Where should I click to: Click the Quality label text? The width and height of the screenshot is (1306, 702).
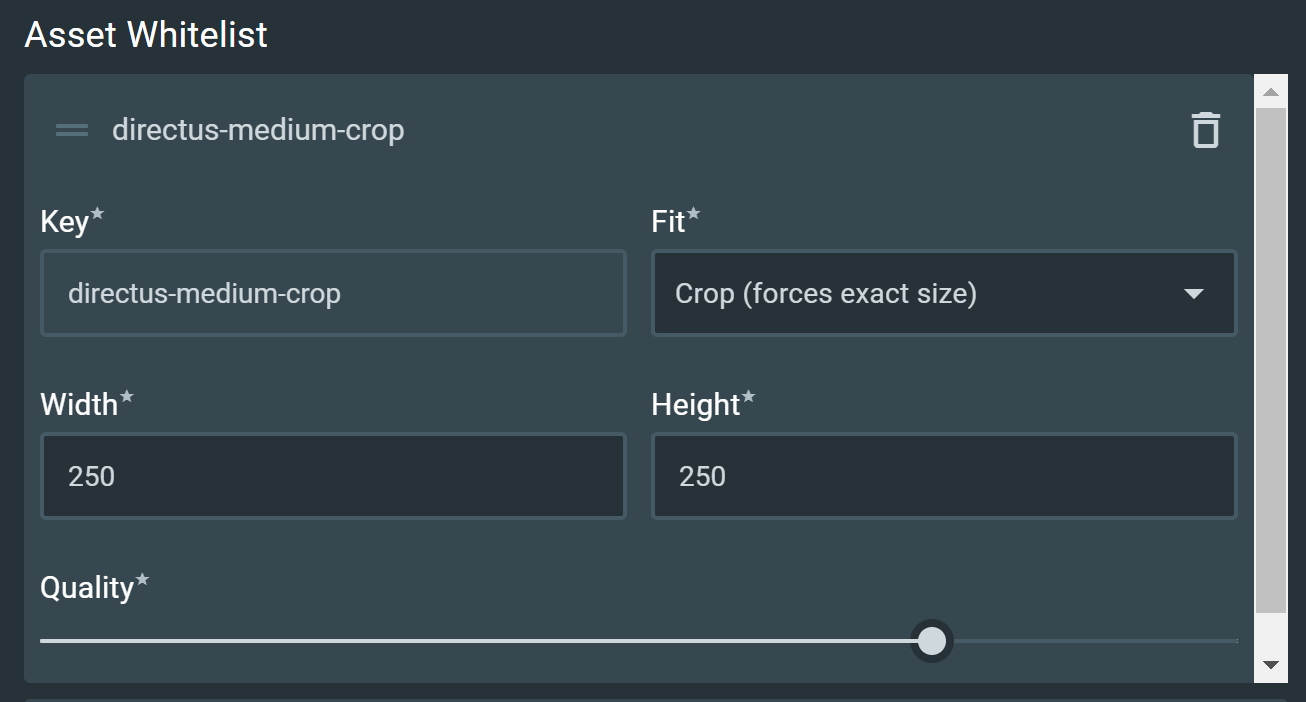87,588
